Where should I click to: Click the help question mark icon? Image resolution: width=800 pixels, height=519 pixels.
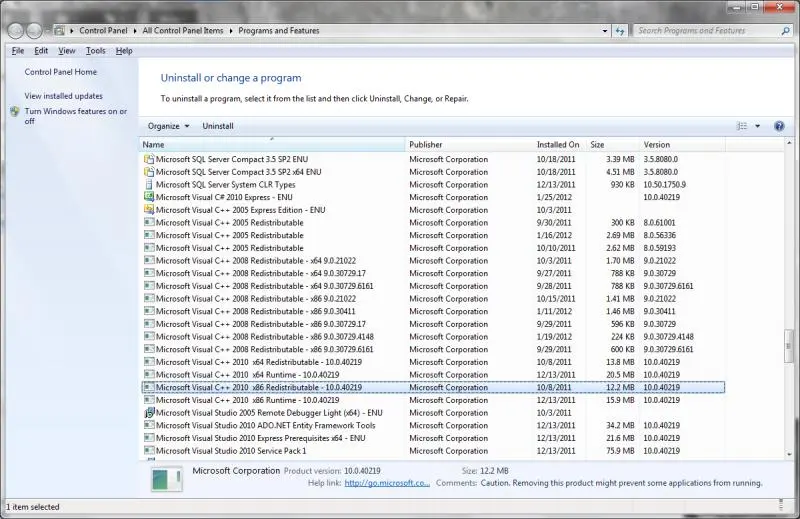[x=779, y=126]
